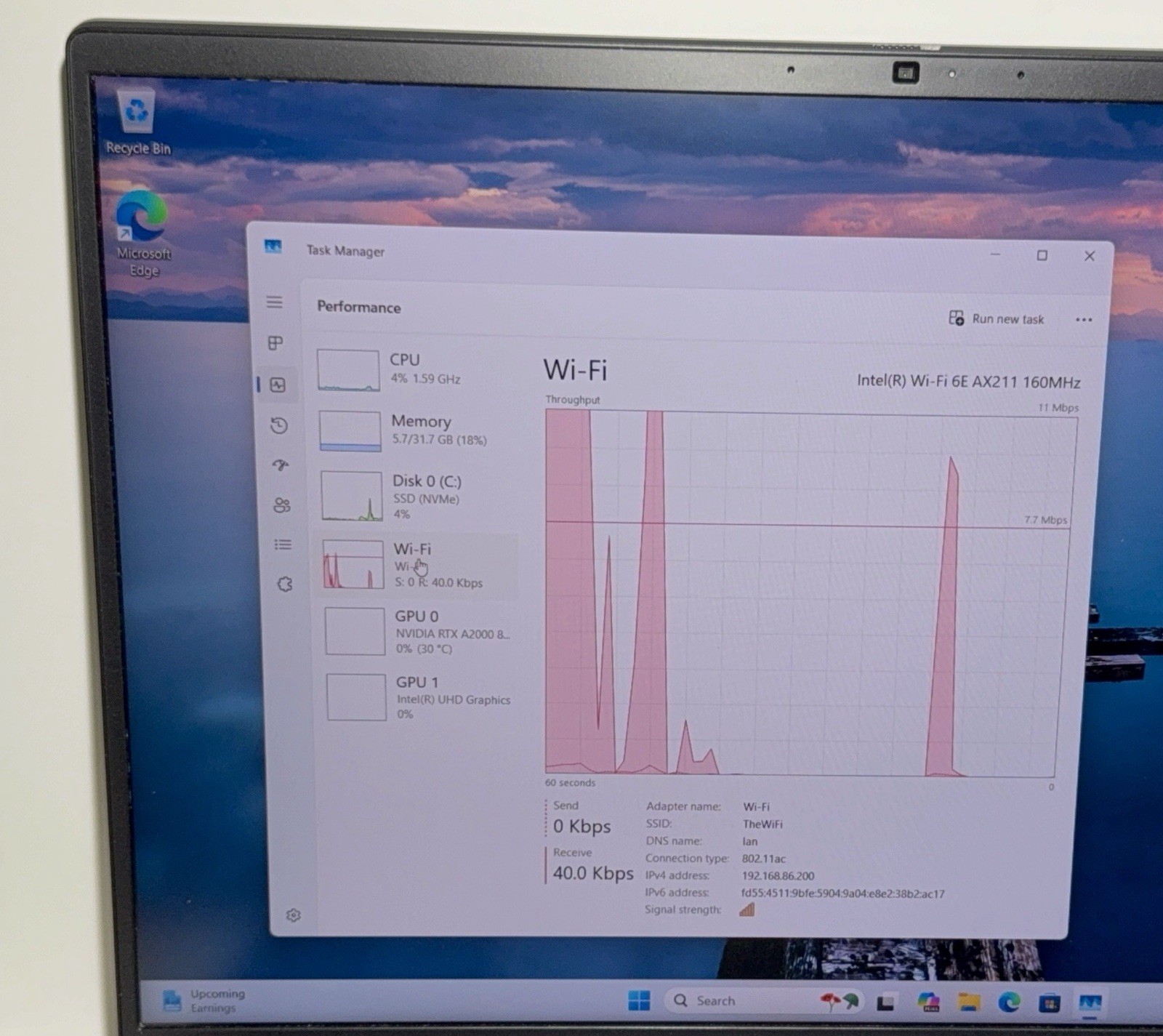Open Microsoft Edge on taskbar
Screen dimensions: 1163x1036
point(1009,1003)
